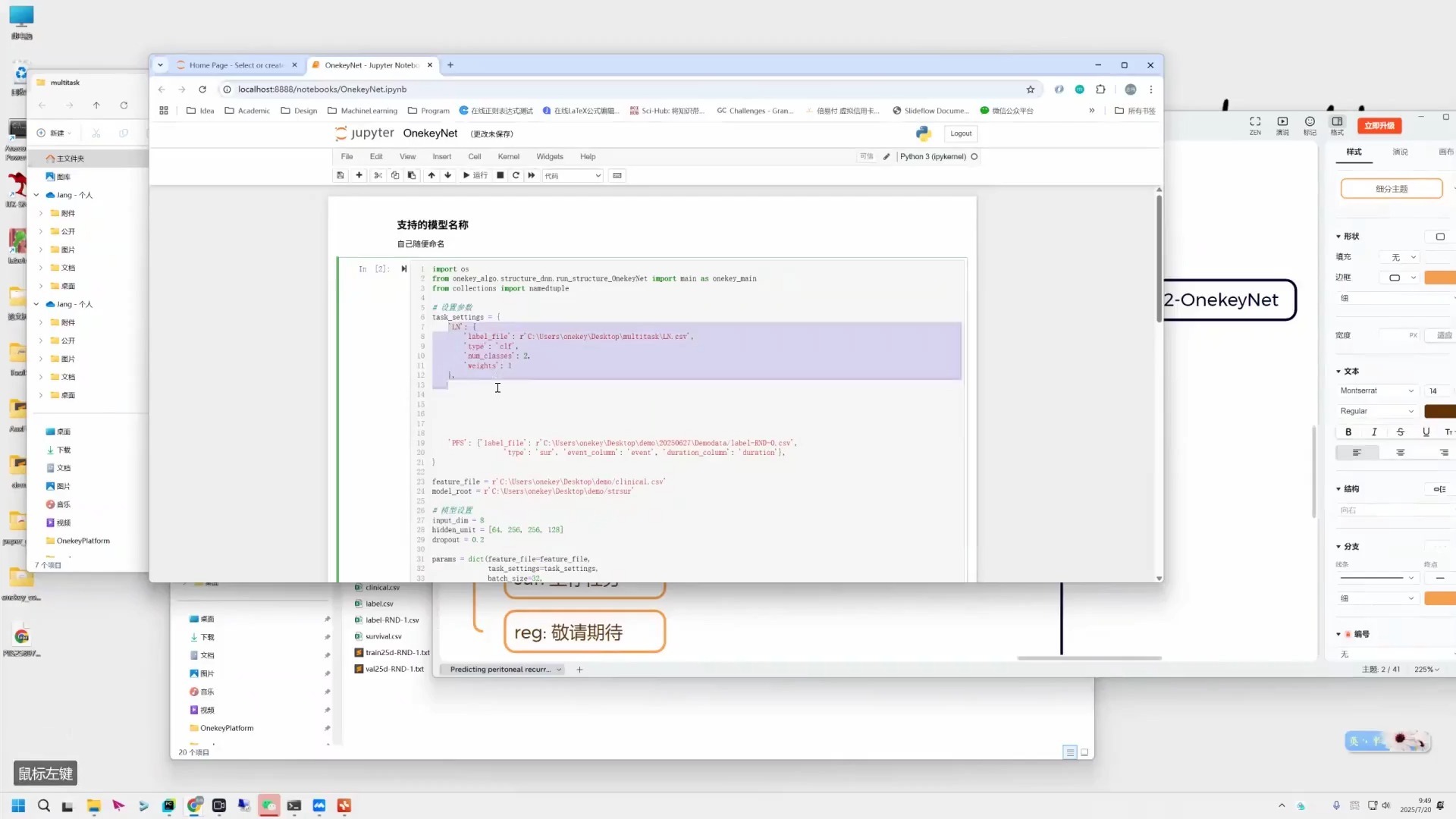This screenshot has width=1456, height=819.
Task: Open the 标记 marker smiley icon
Action: click(1310, 125)
